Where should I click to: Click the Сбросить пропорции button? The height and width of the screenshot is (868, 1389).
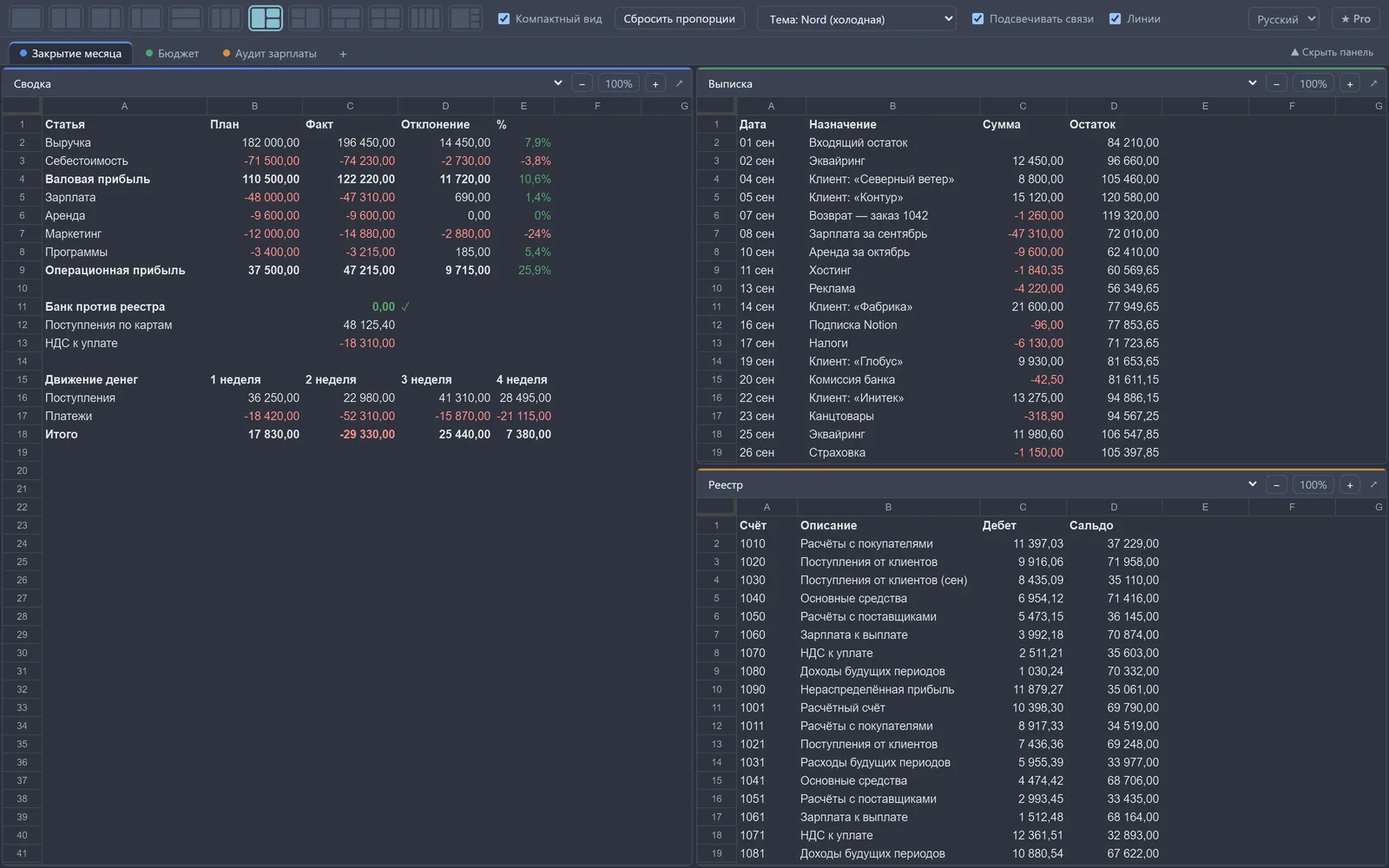tap(679, 18)
